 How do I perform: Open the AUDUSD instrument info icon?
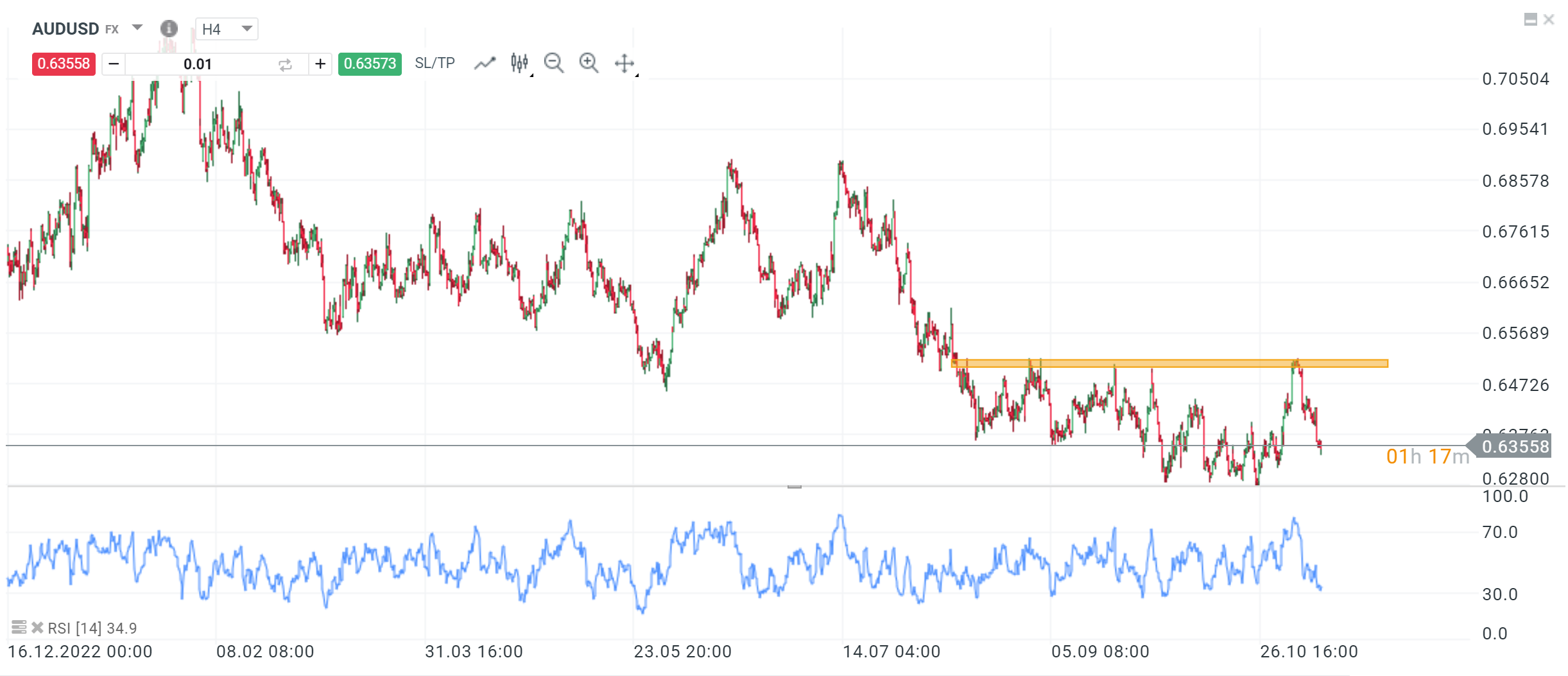[169, 29]
